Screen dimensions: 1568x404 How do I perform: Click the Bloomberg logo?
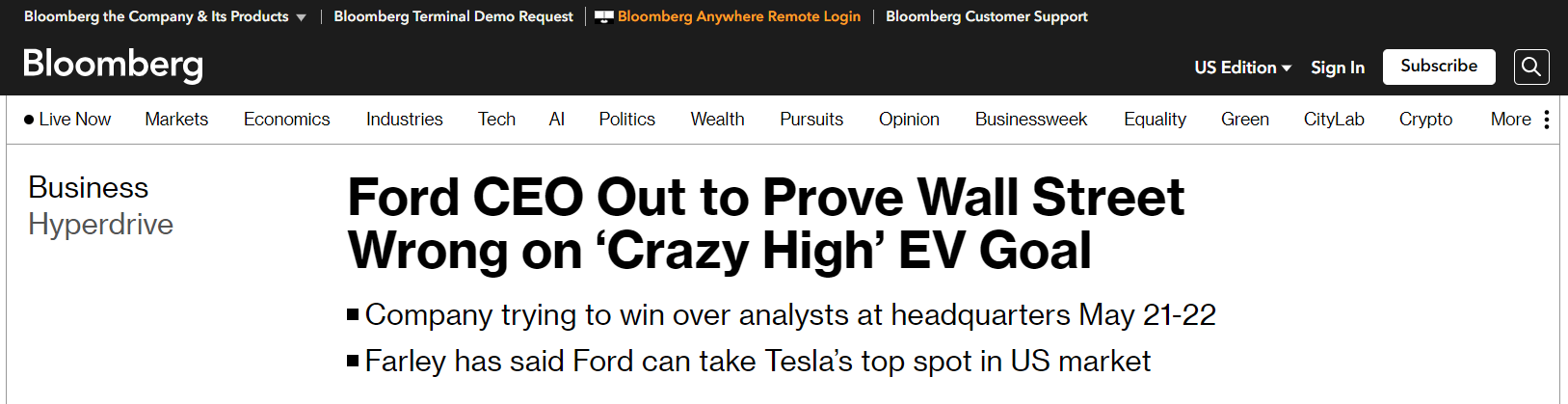pyautogui.click(x=113, y=65)
